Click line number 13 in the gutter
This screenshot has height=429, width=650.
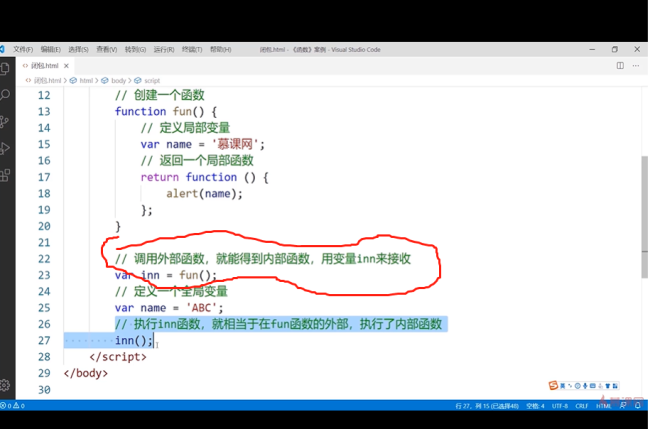[x=44, y=111]
